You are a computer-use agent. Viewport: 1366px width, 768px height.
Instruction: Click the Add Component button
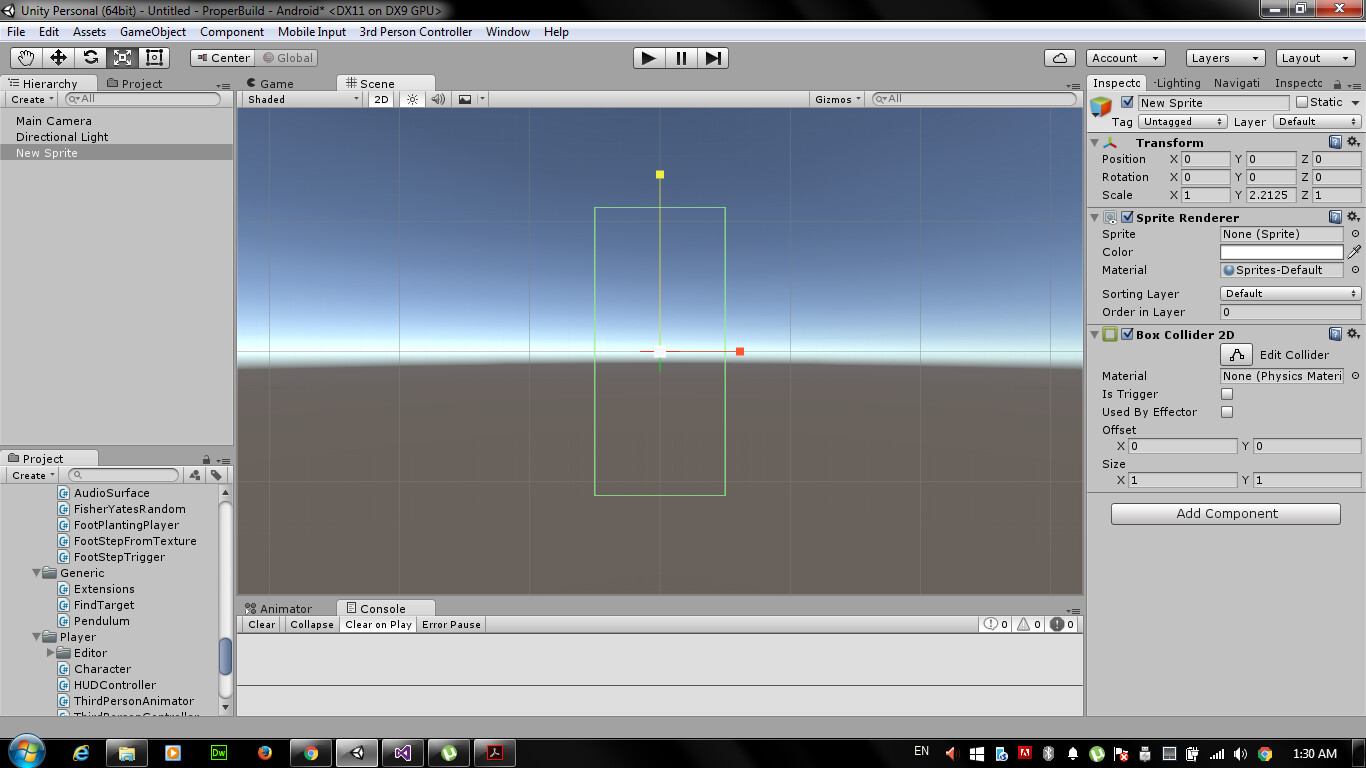point(1225,513)
